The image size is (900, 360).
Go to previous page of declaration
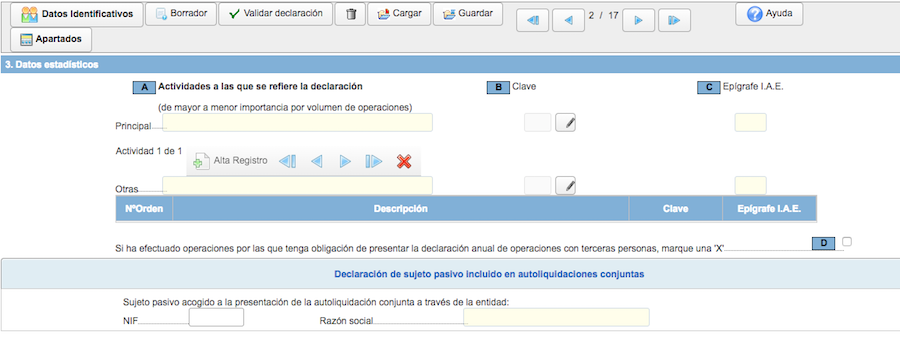[x=568, y=20]
